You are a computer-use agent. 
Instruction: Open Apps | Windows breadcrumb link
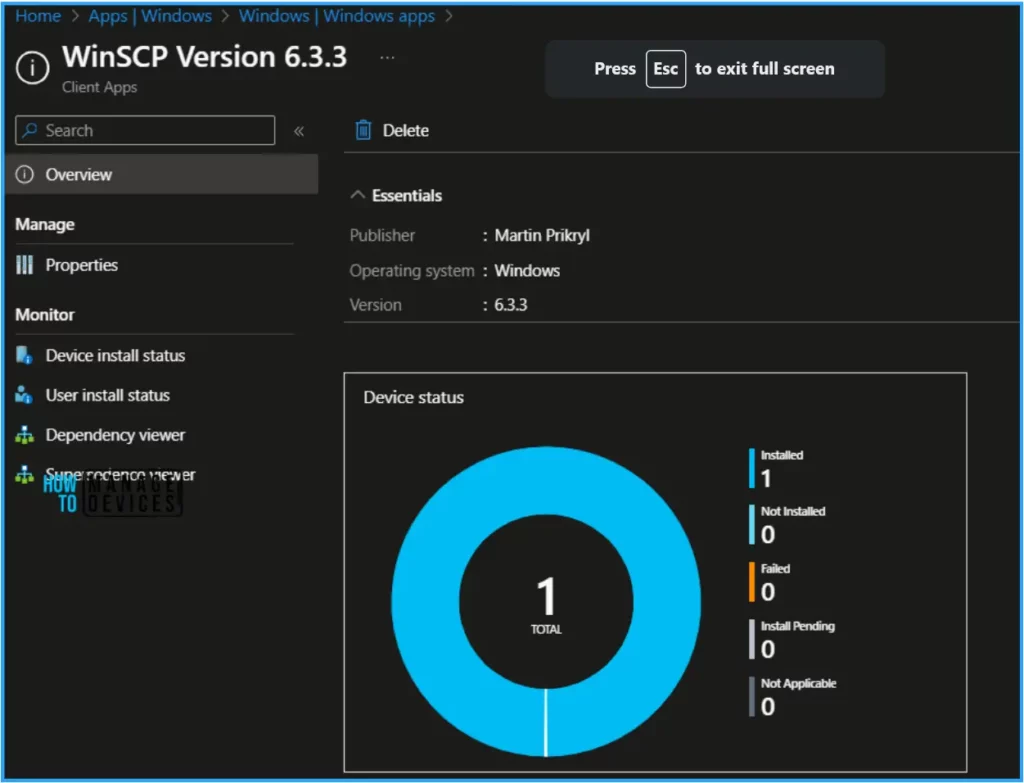coord(150,16)
